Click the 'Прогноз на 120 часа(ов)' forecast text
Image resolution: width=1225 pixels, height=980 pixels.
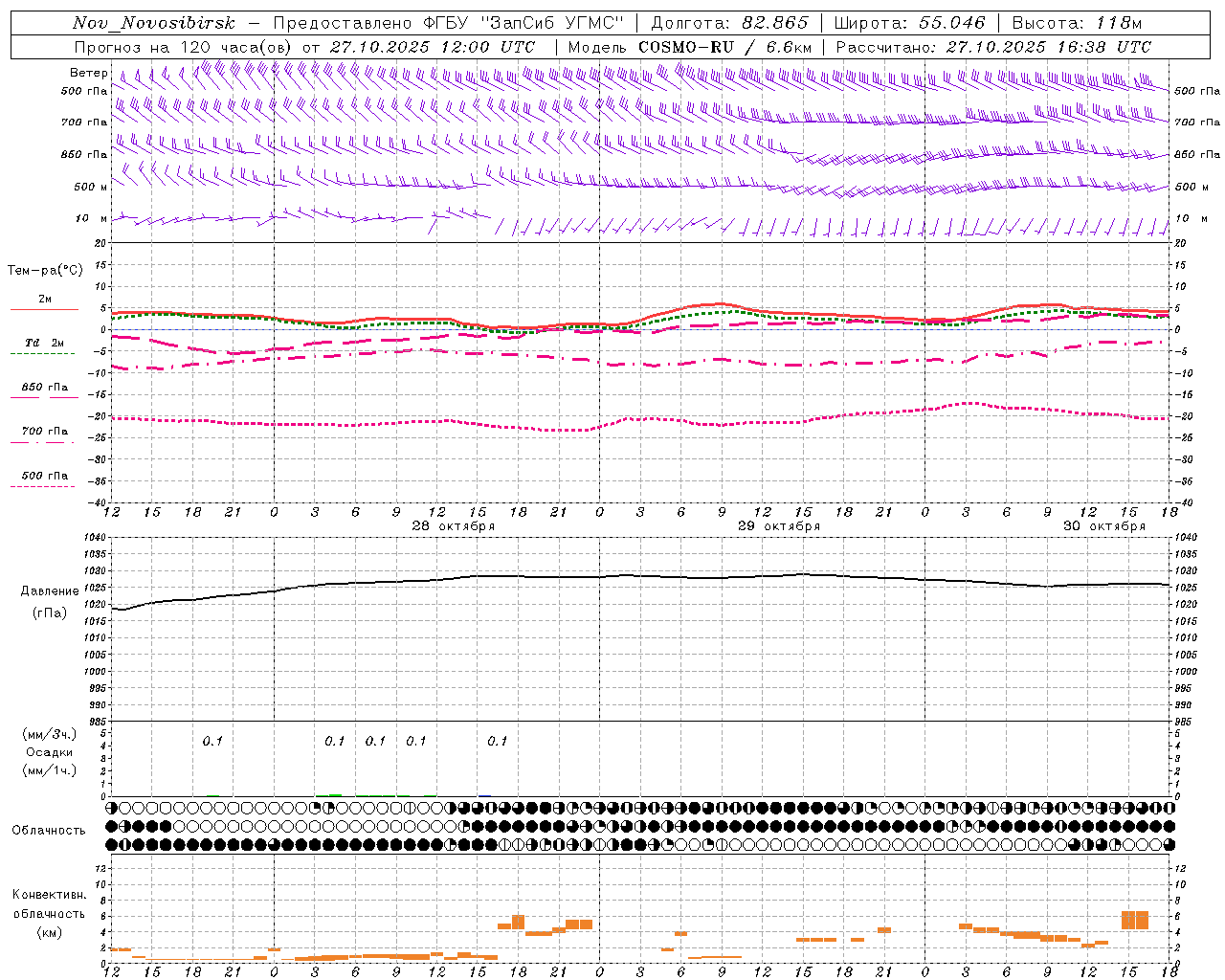pyautogui.click(x=184, y=47)
